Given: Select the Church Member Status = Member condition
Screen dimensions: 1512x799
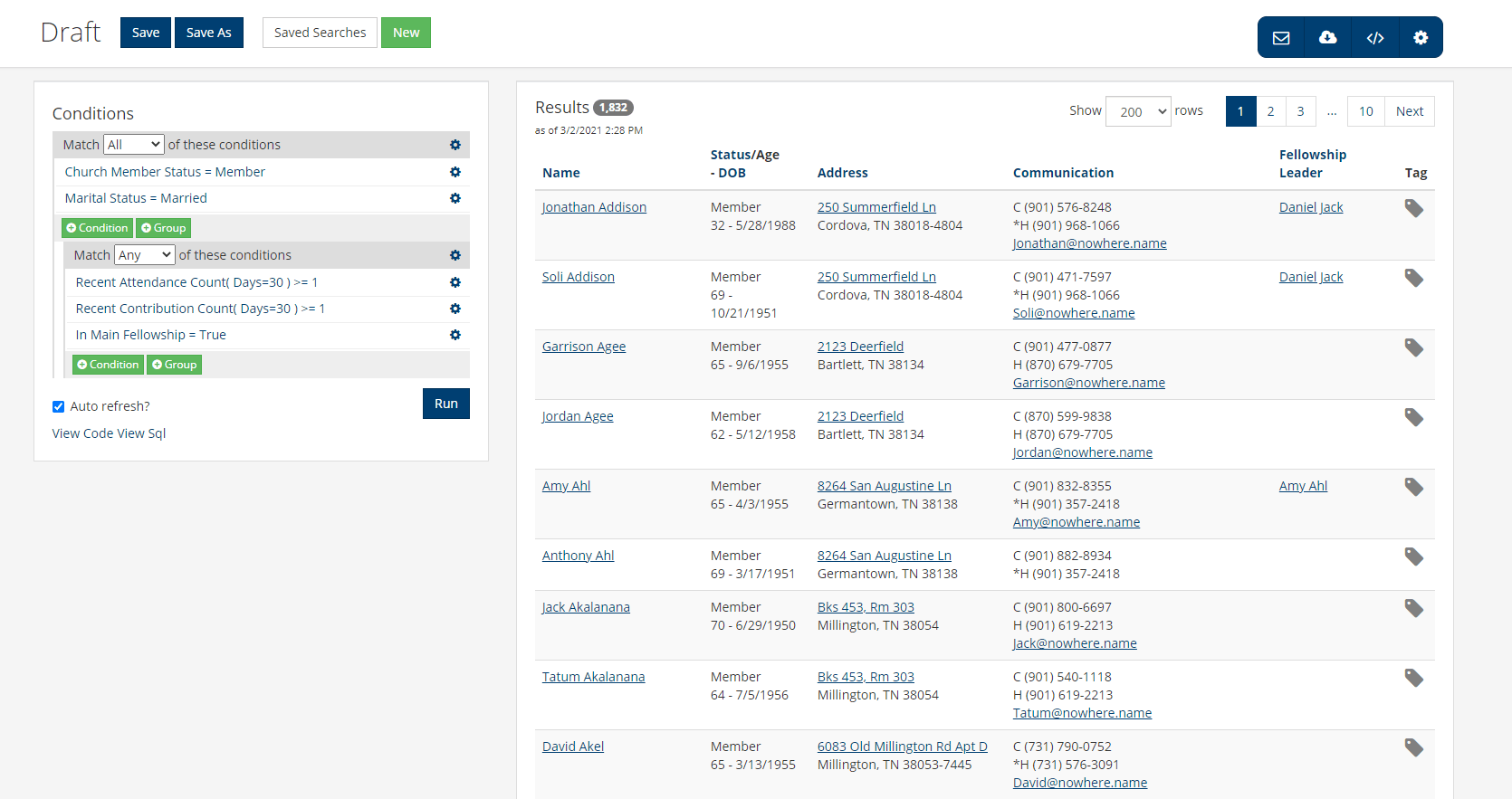Looking at the screenshot, I should tap(165, 172).
